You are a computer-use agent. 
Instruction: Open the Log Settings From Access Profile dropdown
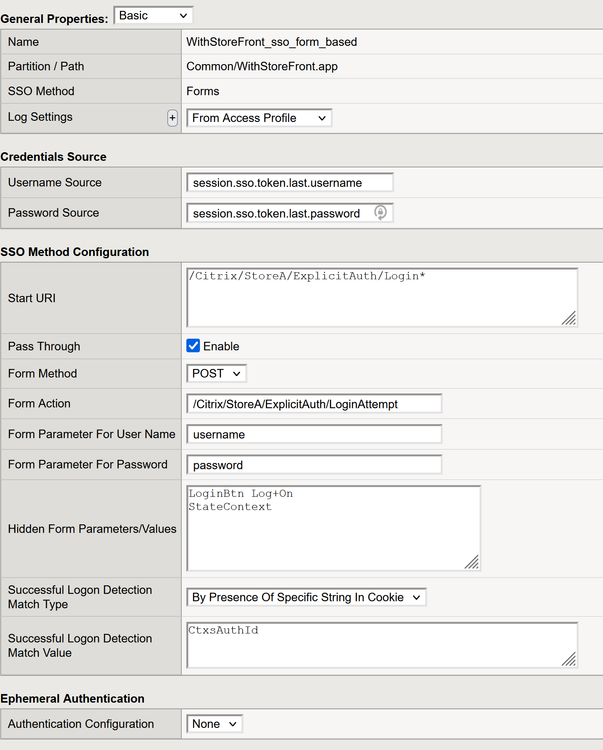point(259,118)
